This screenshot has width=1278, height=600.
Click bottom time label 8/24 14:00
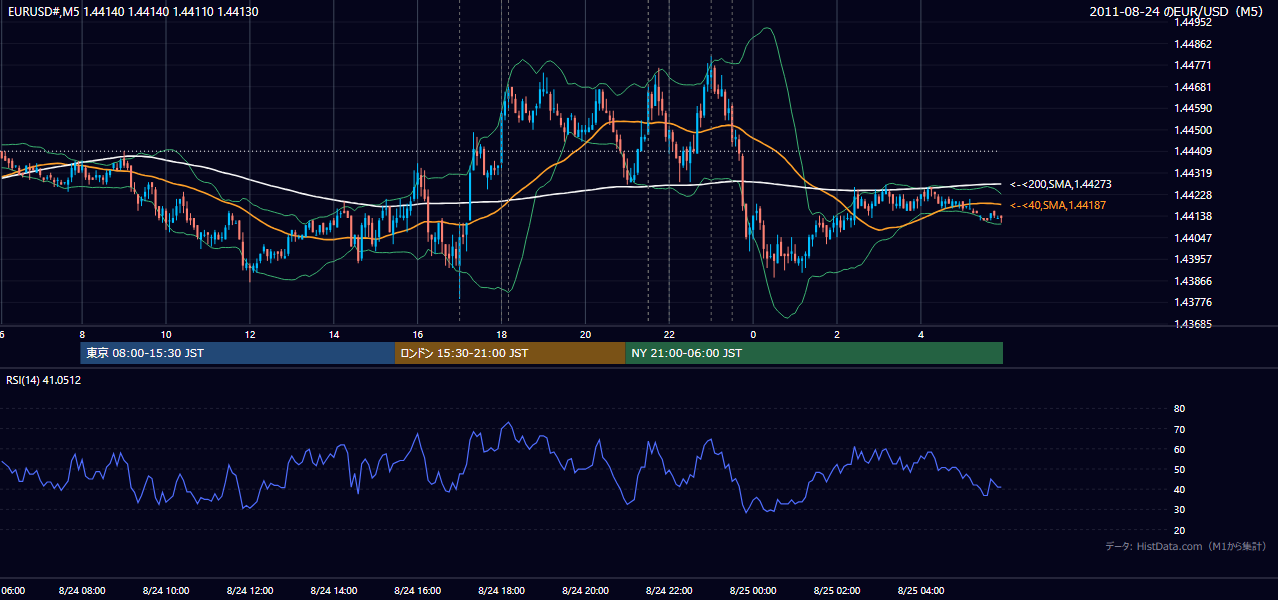pyautogui.click(x=334, y=591)
